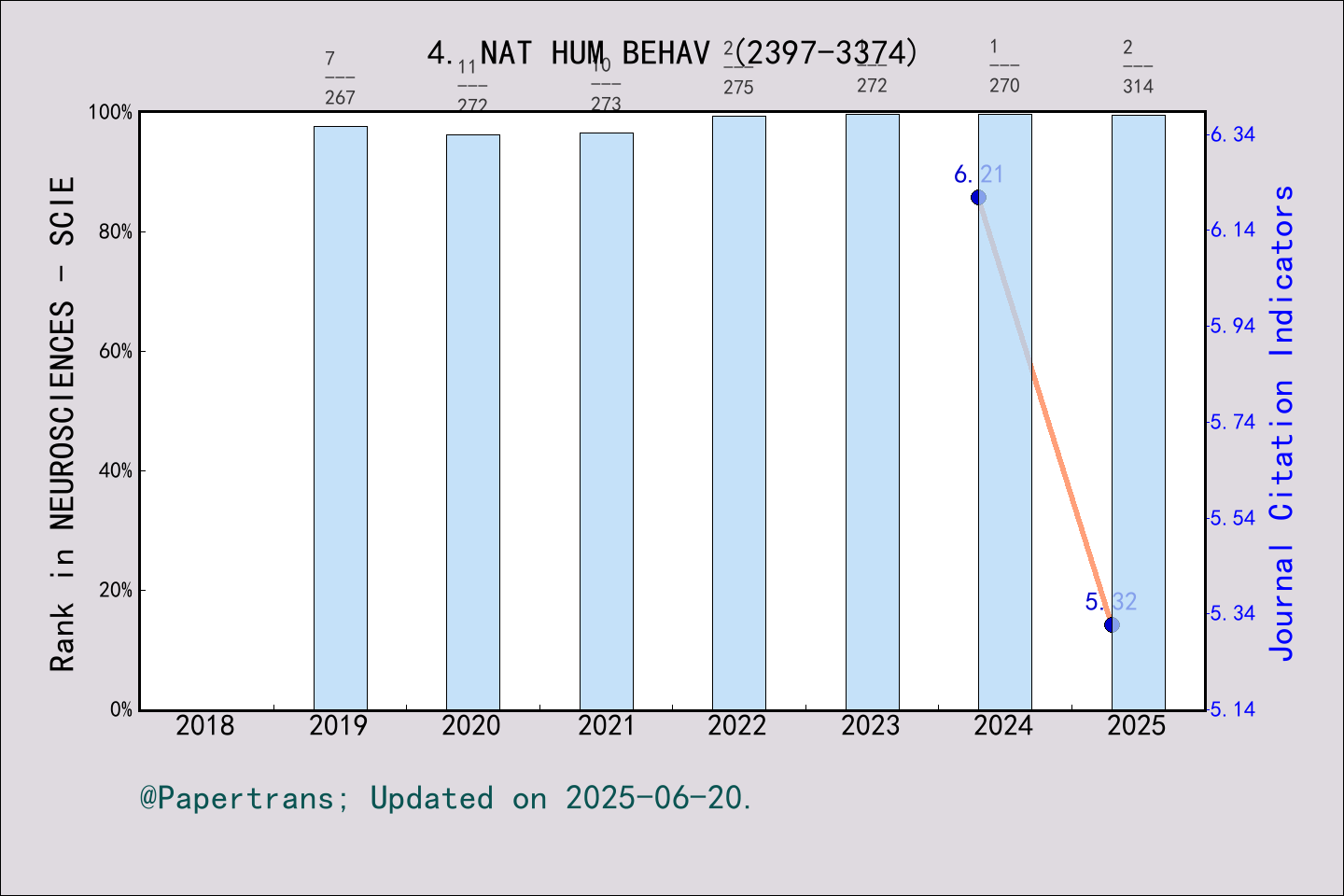
Task: Select the 2019 rank bar
Action: coord(340,418)
